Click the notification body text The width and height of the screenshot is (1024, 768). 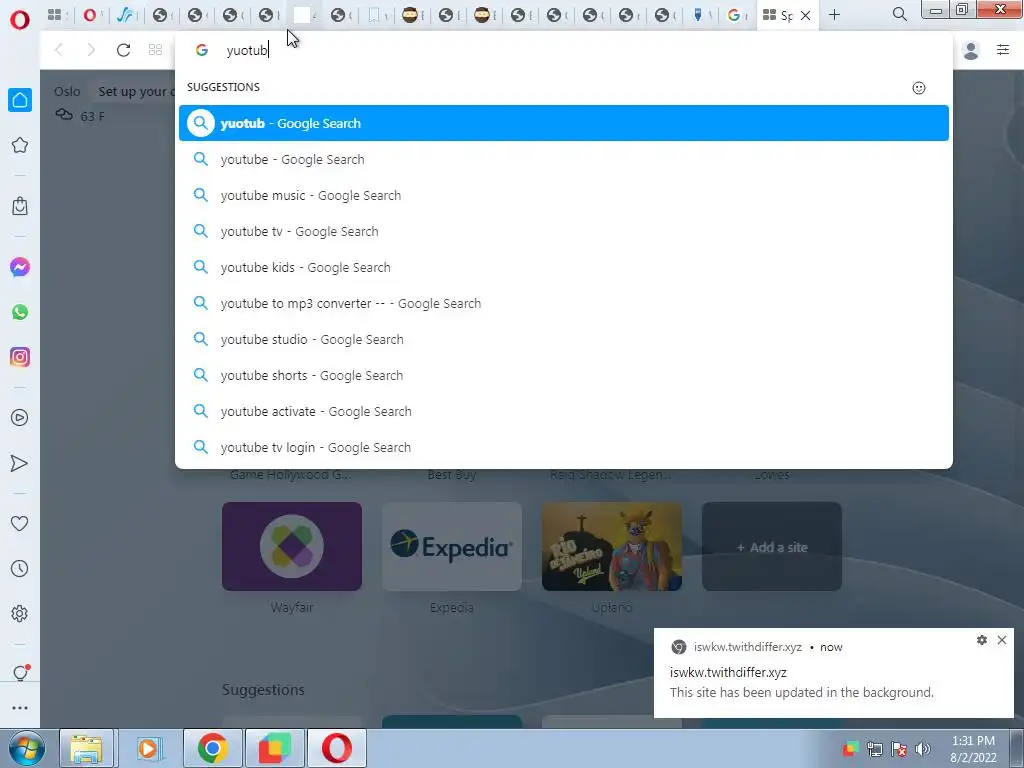tap(801, 692)
